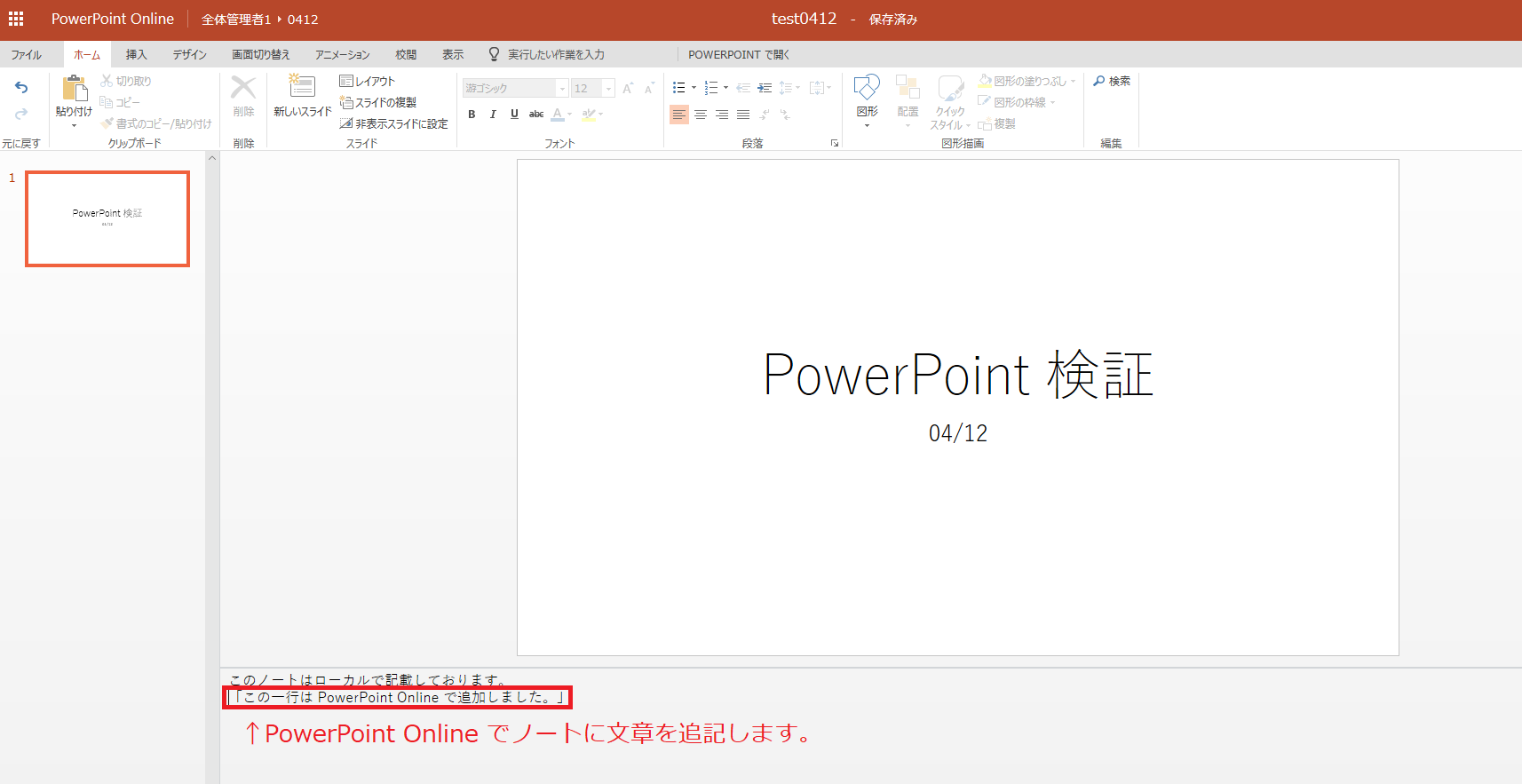Viewport: 1522px width, 784px height.
Task: Switch to the 校閲 (Review) tab
Action: click(406, 54)
